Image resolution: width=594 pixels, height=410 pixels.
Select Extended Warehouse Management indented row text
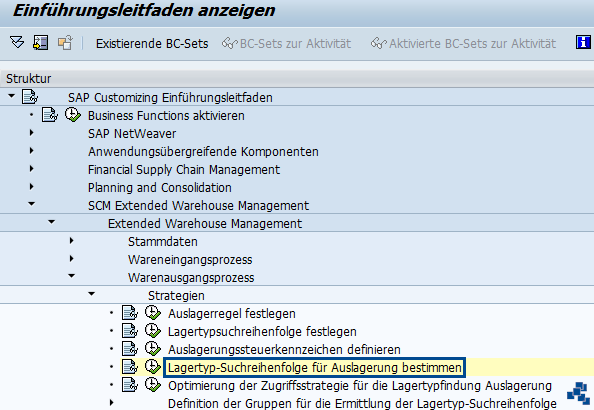pos(205,224)
